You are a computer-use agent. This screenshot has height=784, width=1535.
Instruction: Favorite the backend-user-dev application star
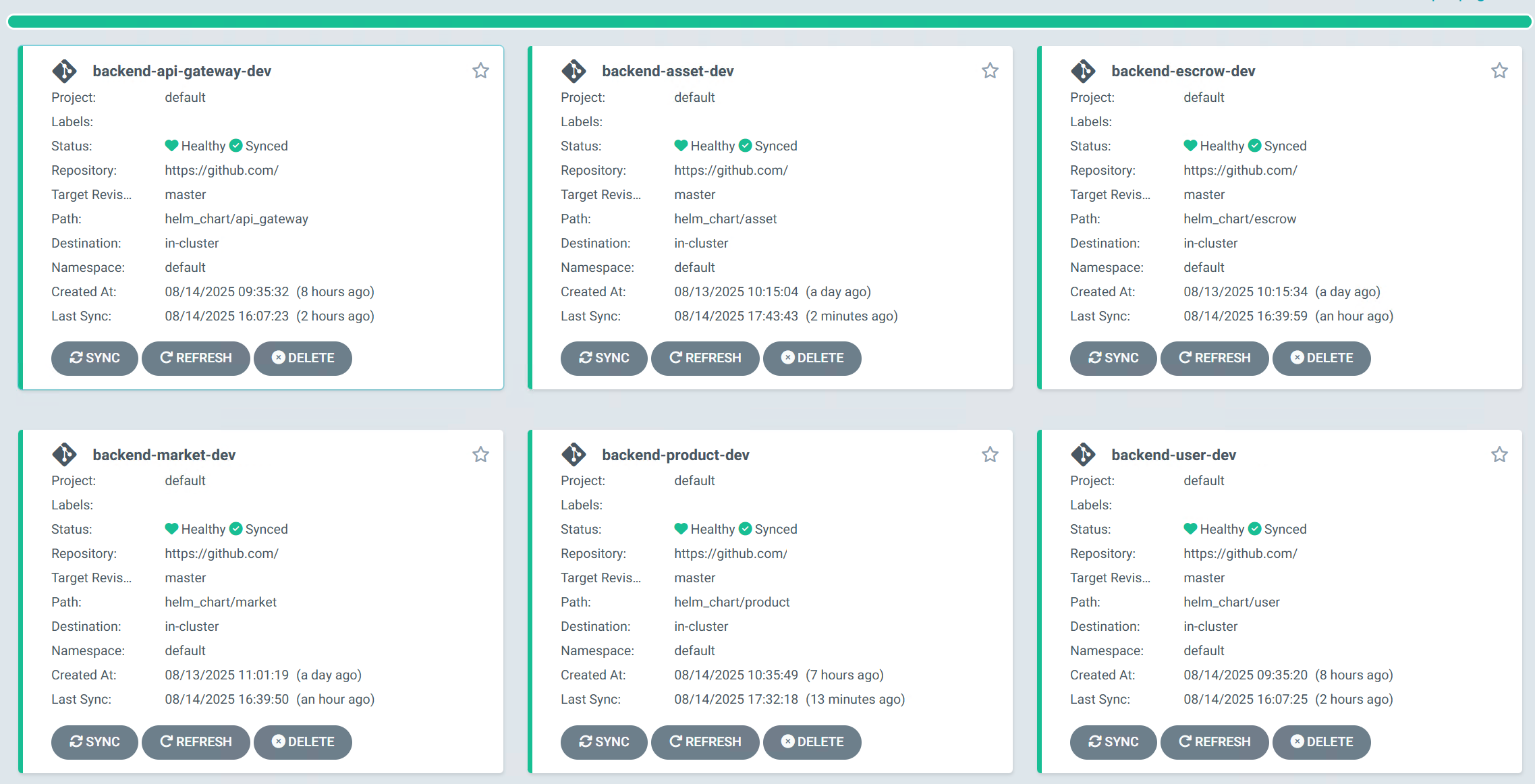[1499, 455]
